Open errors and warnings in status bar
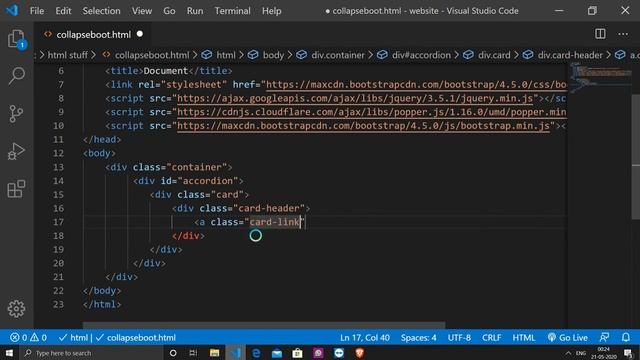The image size is (640, 360). (28, 338)
